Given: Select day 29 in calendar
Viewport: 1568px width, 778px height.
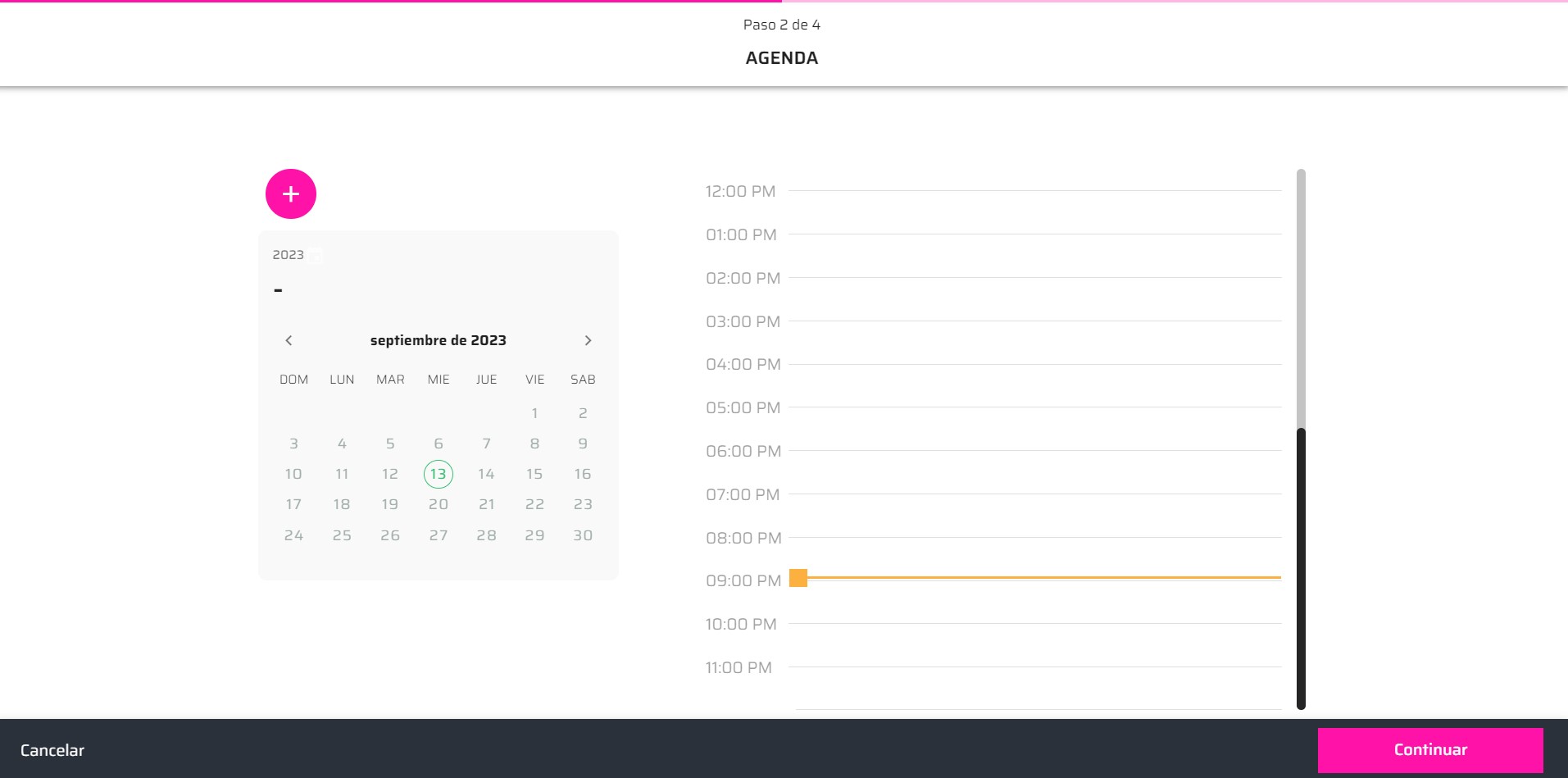Looking at the screenshot, I should coord(534,535).
